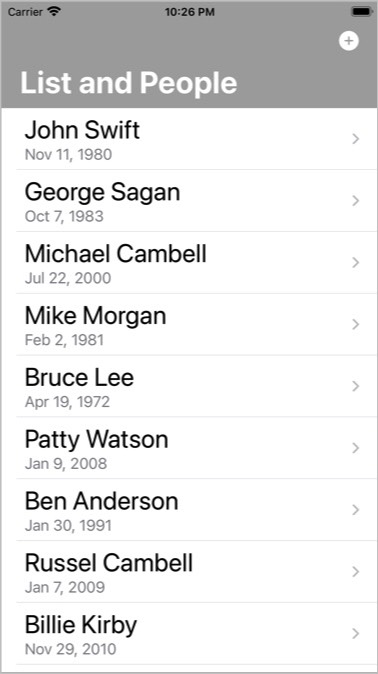378x674 pixels.
Task: Tap chevron on Ben Anderson row
Action: [355, 510]
